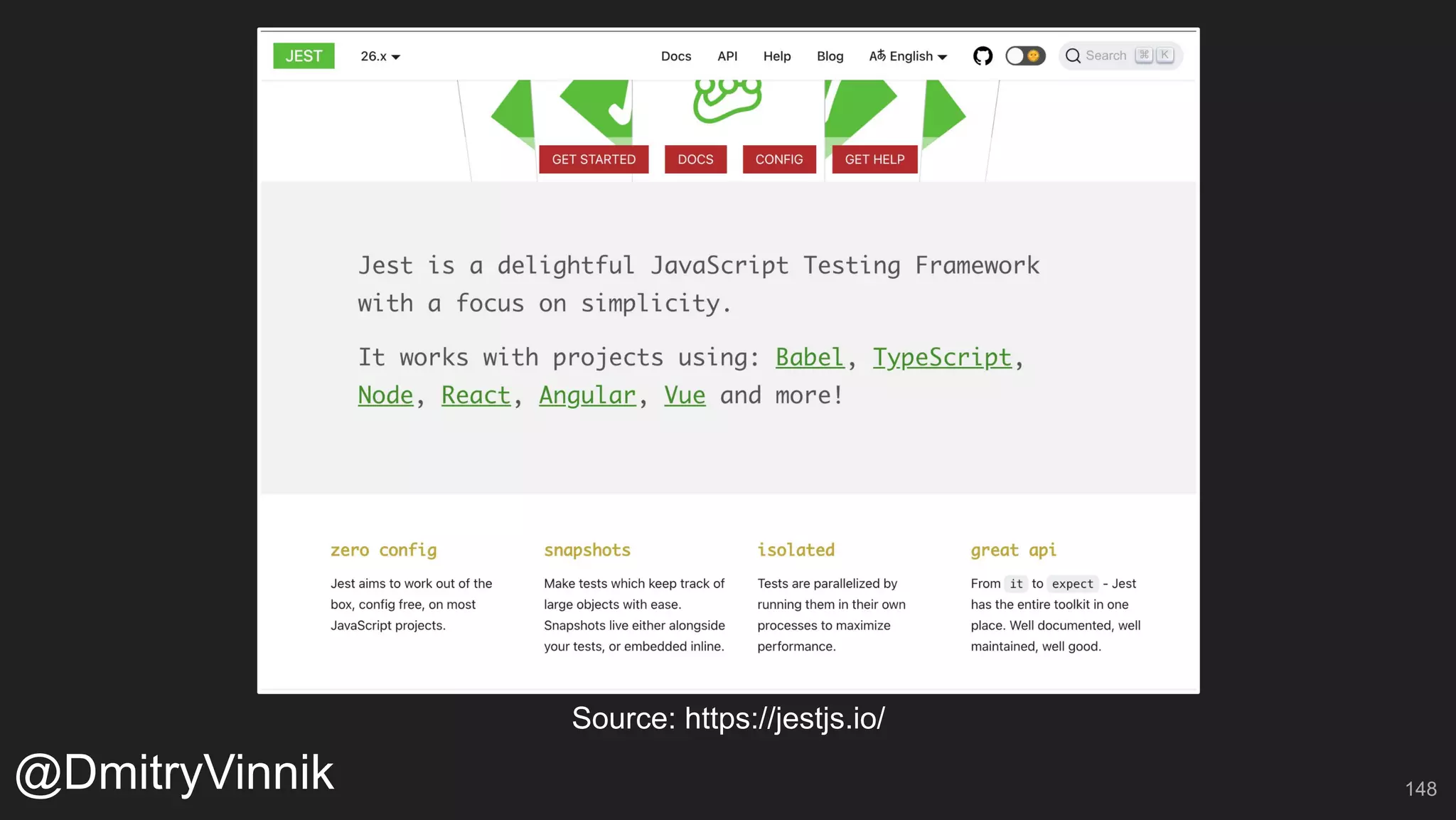Click the GET HELP button
Screen dimensions: 1456x820
coord(874,159)
